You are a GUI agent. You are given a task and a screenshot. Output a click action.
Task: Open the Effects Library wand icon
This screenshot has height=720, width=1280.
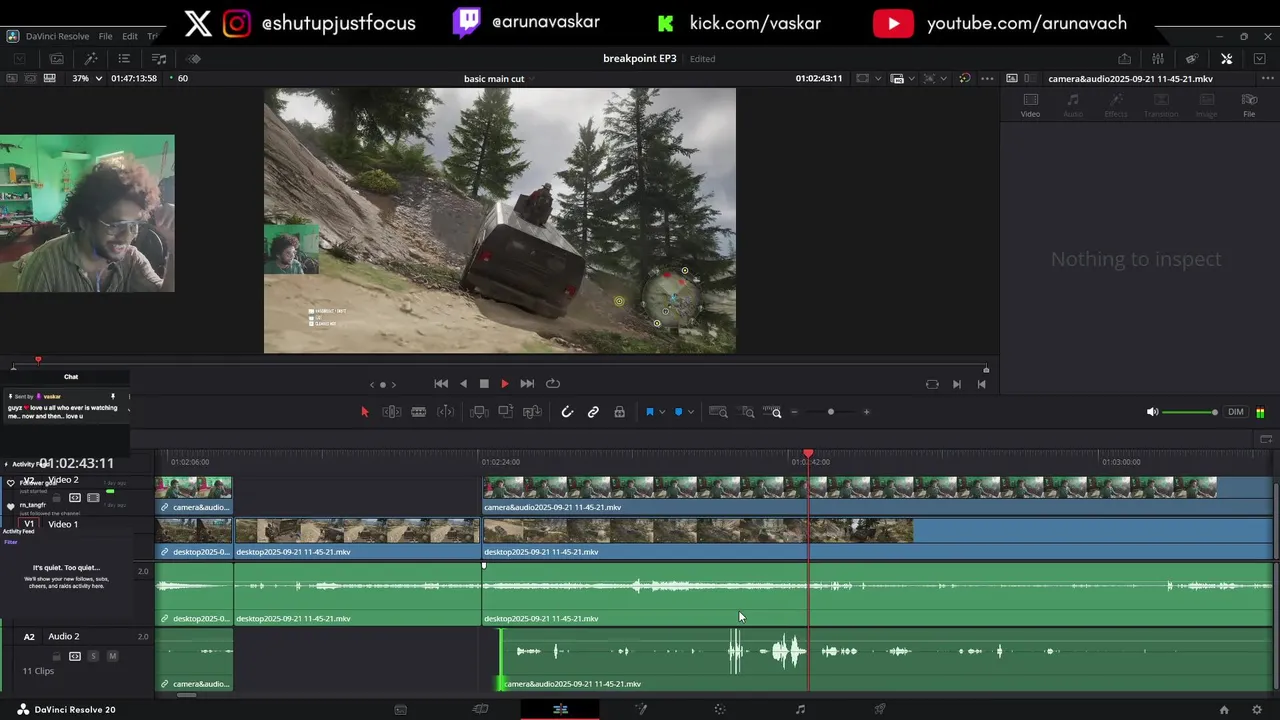pyautogui.click(x=90, y=59)
